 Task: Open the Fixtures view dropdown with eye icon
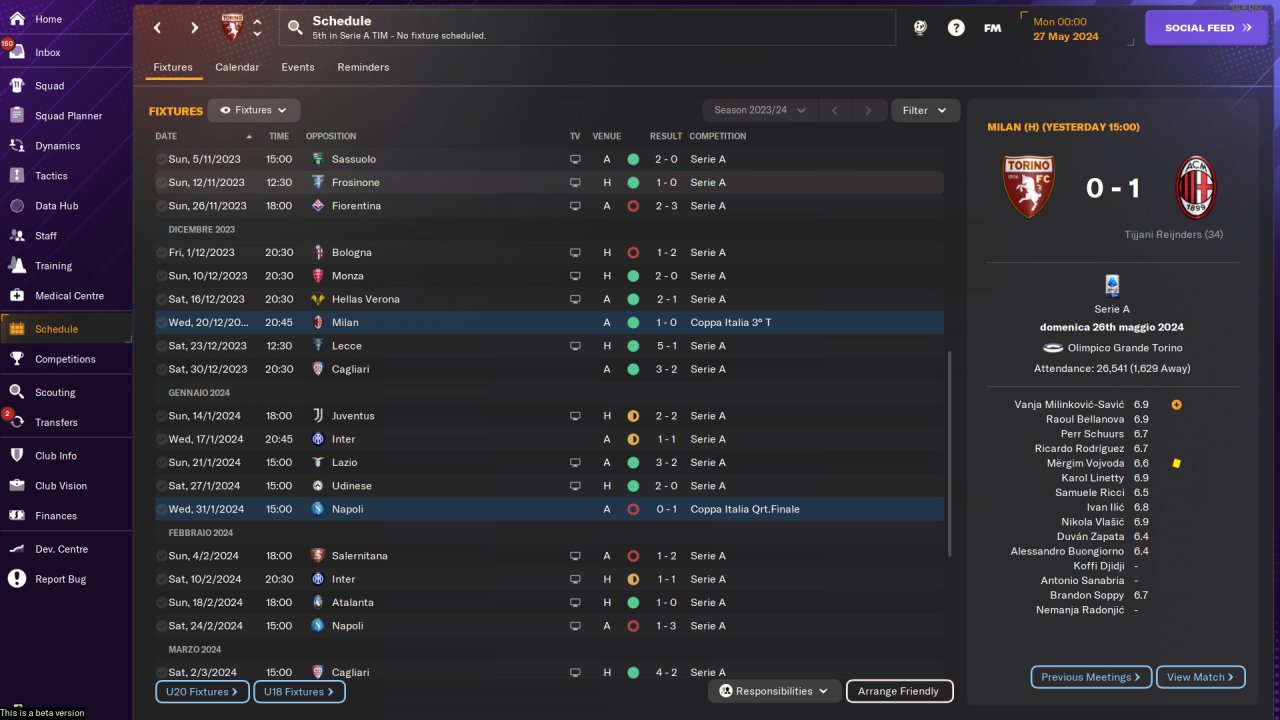click(254, 110)
